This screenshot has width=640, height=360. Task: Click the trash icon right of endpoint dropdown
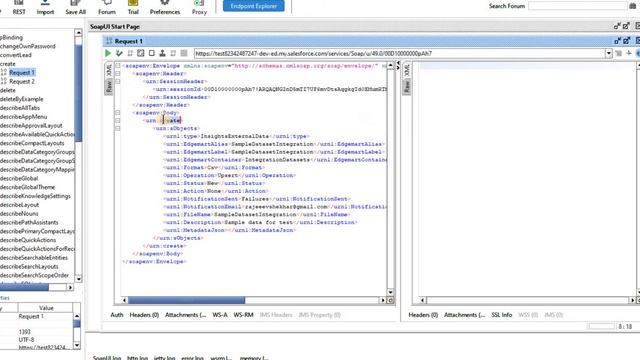(619, 53)
